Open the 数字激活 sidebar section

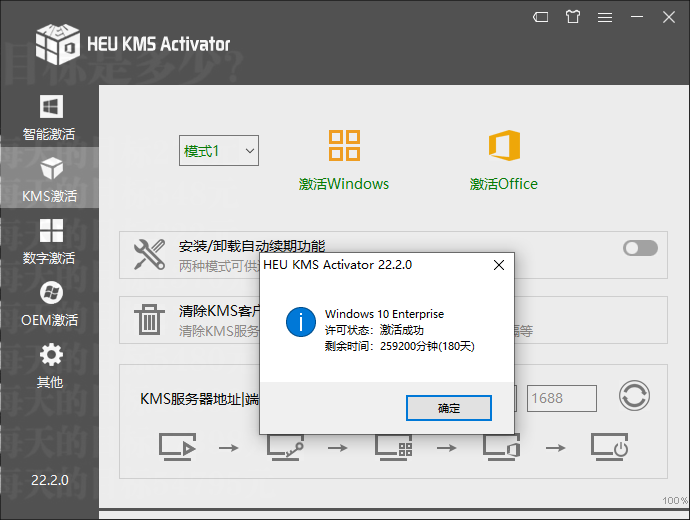pyautogui.click(x=49, y=241)
